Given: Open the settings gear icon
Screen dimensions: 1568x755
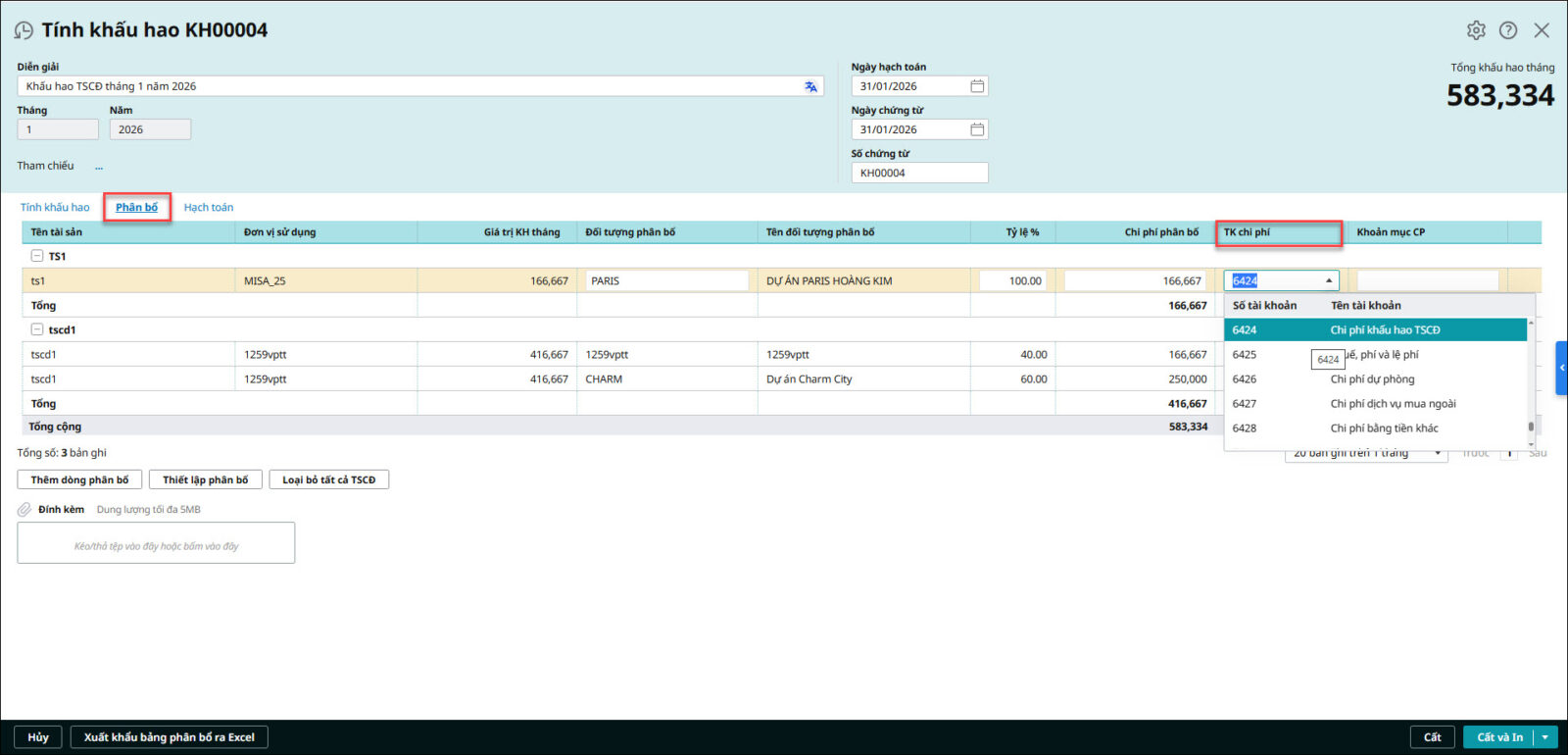Looking at the screenshot, I should coord(1476,30).
